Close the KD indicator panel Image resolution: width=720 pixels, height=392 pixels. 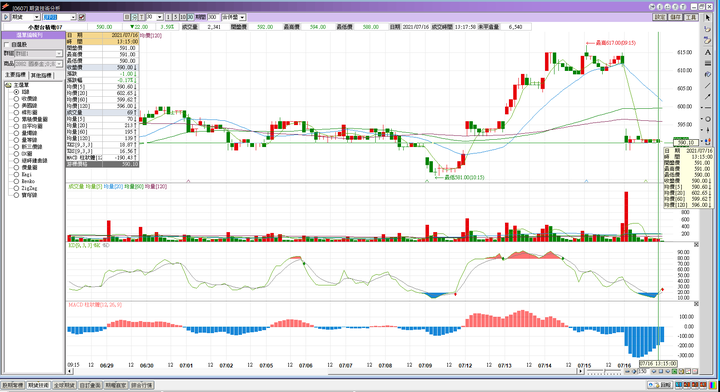coord(696,245)
